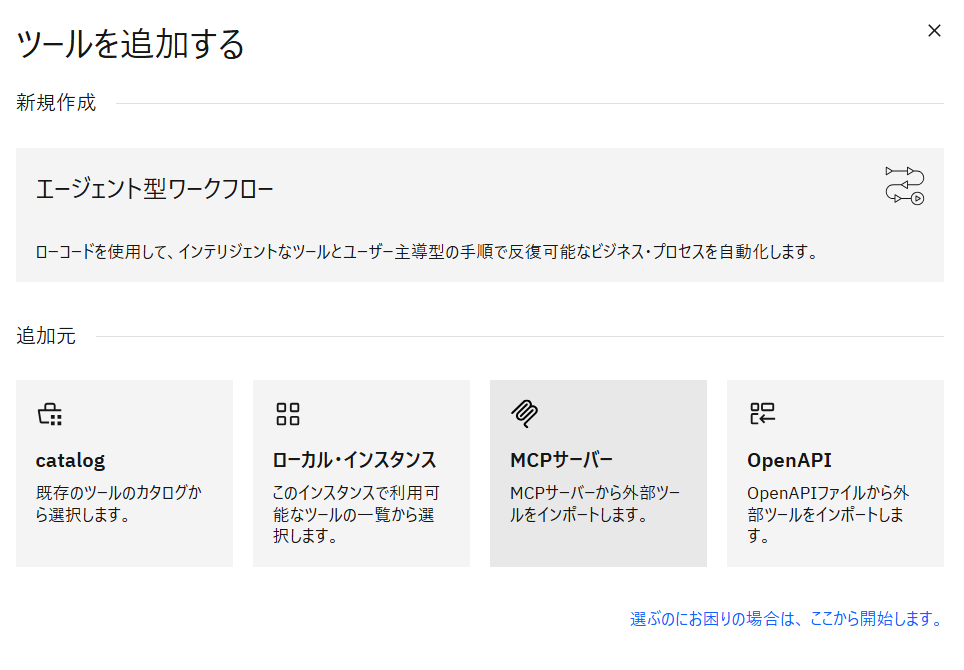The width and height of the screenshot is (964, 670).
Task: Click the catalog shopping-bag icon
Action: tap(49, 414)
